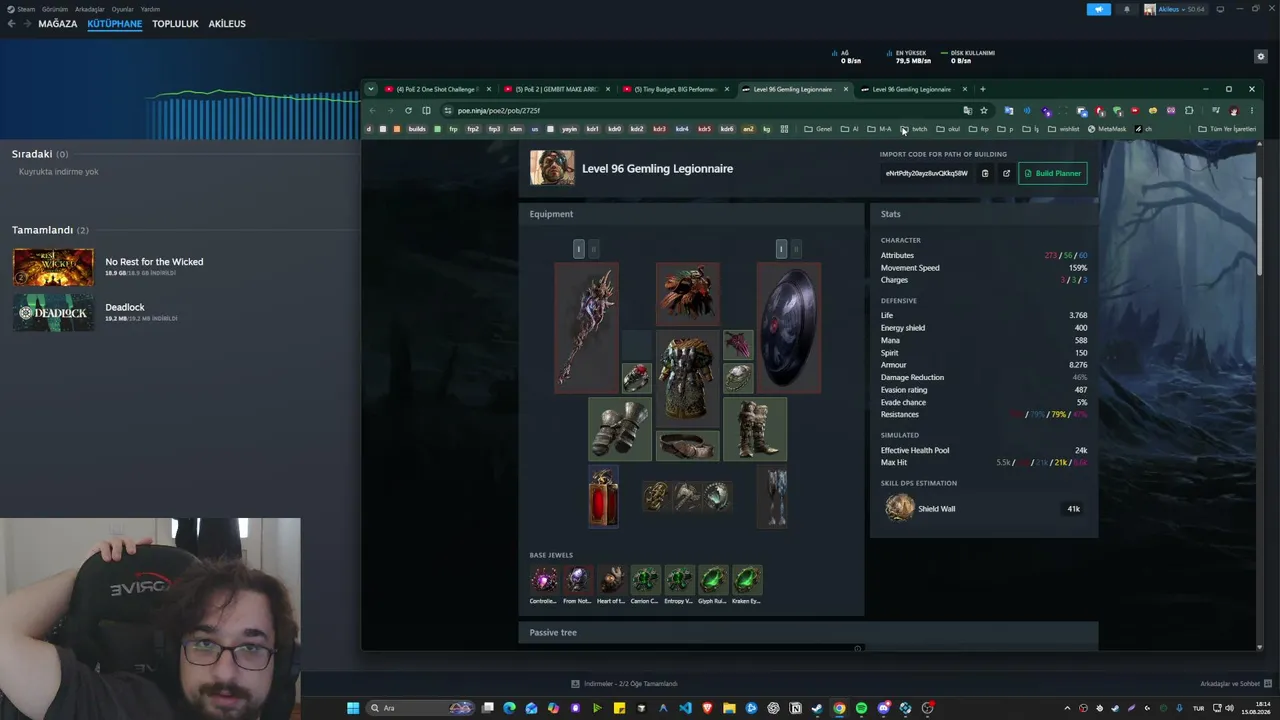Viewport: 1280px width, 720px height.
Task: Open the Deadlock download entry
Action: click(95, 312)
